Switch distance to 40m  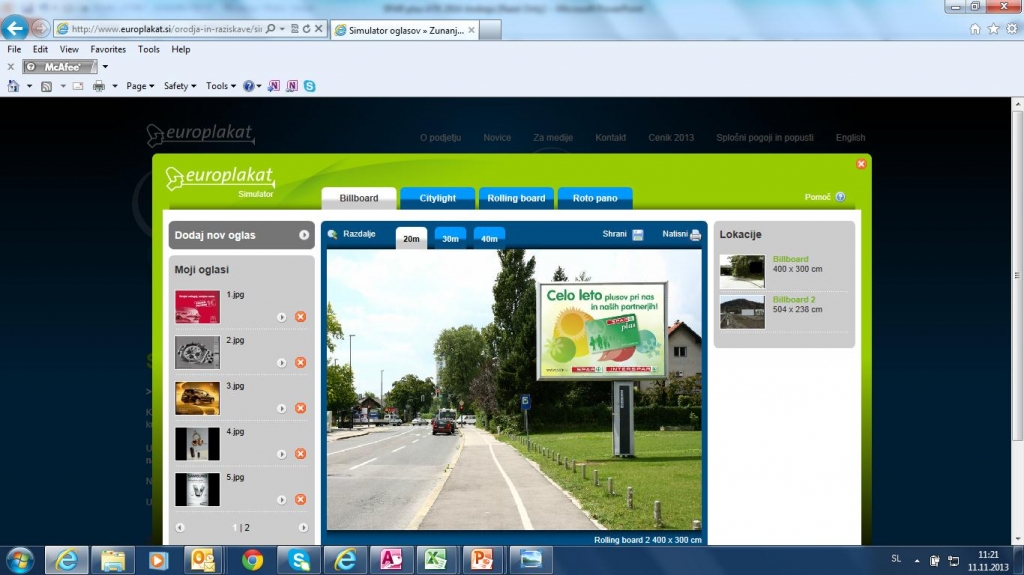pos(489,239)
